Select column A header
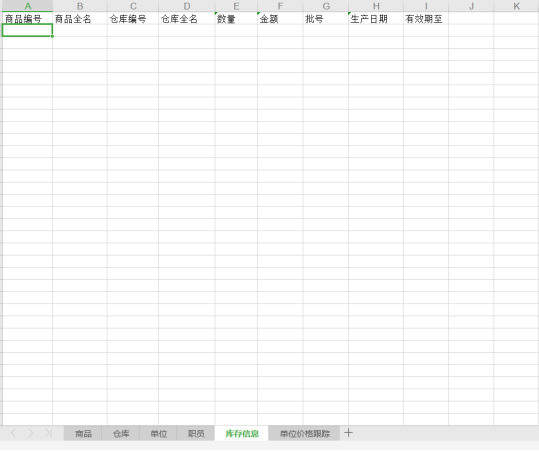The width and height of the screenshot is (539, 451). (28, 6)
